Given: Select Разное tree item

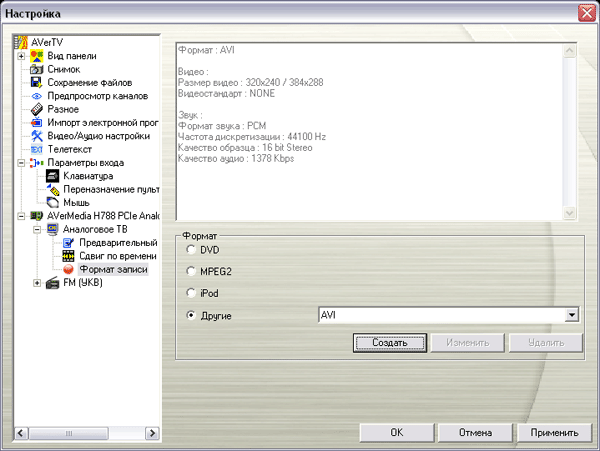Looking at the screenshot, I should pos(63,109).
